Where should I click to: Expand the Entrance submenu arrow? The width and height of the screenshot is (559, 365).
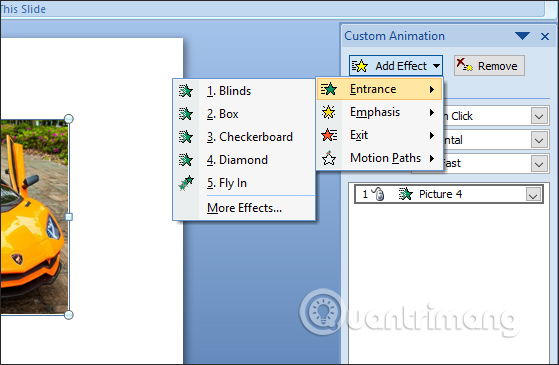click(432, 89)
